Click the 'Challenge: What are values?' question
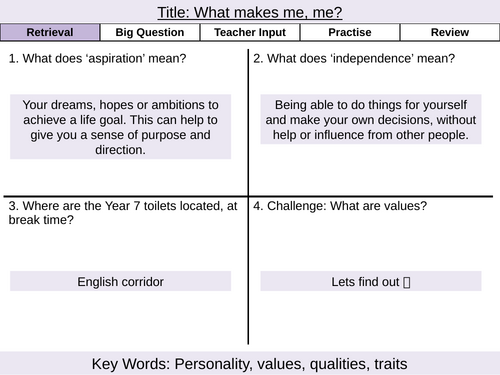The height and width of the screenshot is (375, 500). tap(340, 206)
